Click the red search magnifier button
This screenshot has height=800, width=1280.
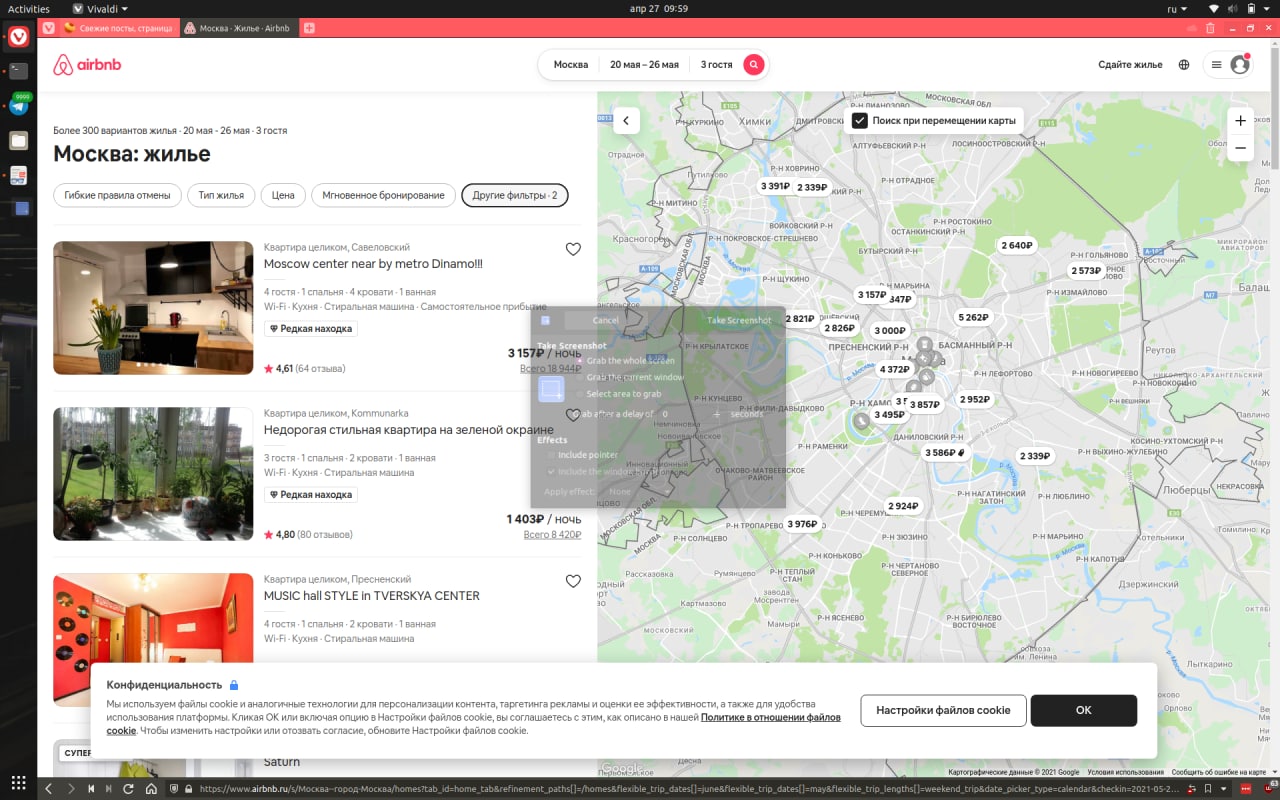pos(754,65)
